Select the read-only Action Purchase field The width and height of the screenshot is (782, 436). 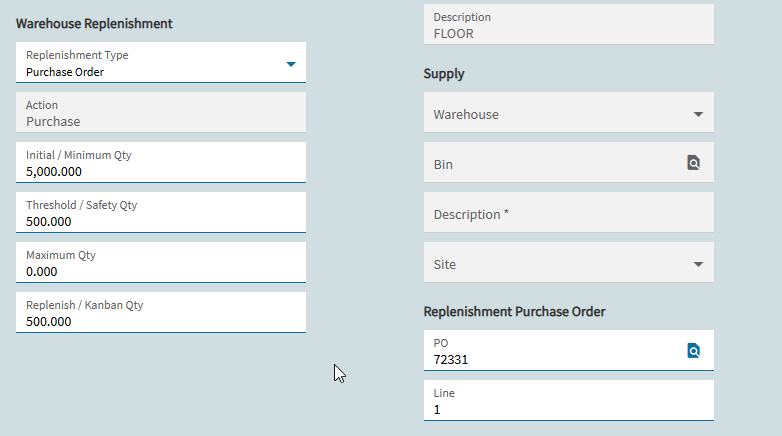click(x=161, y=112)
